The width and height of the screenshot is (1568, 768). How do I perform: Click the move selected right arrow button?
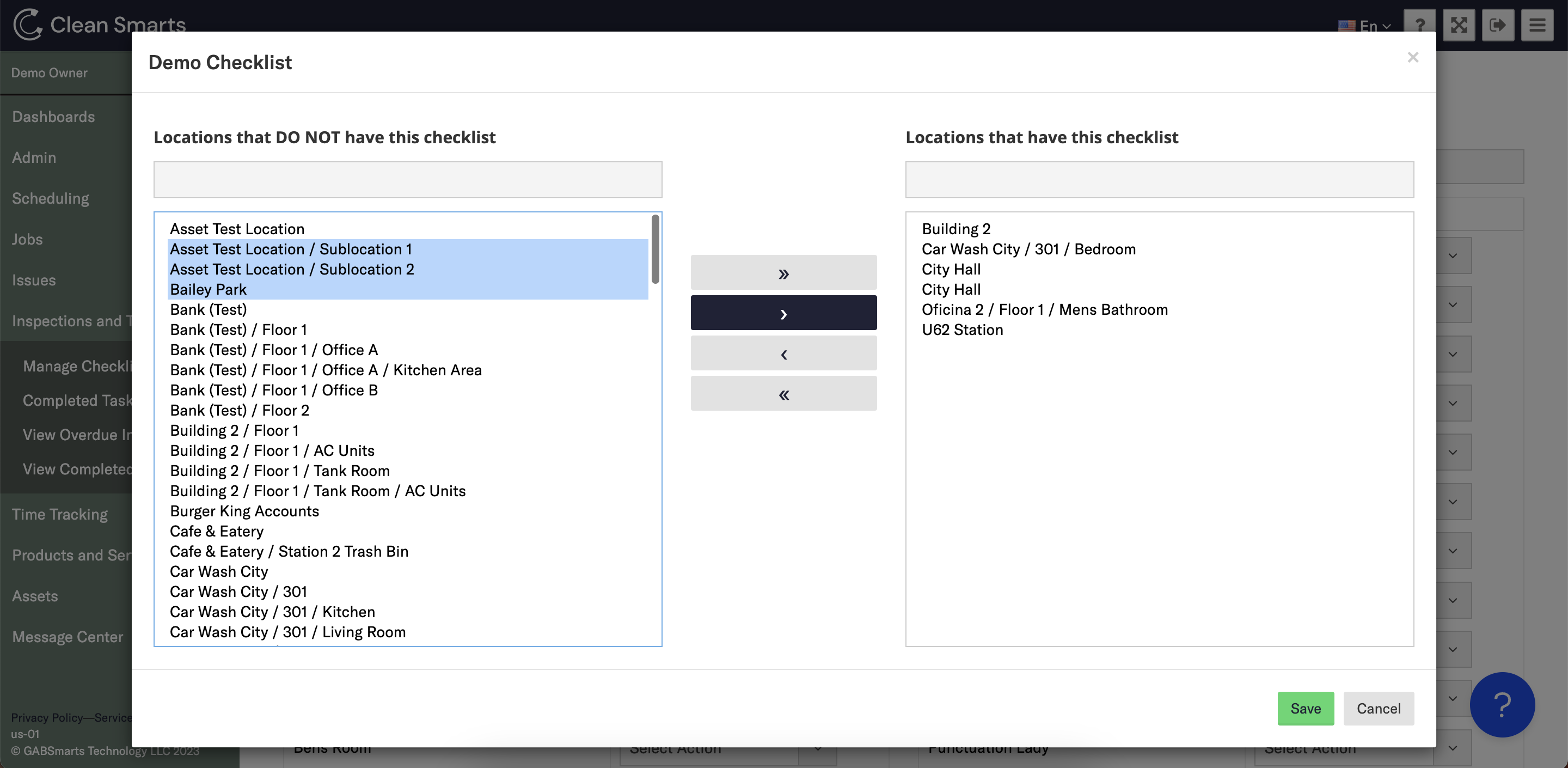coord(783,313)
